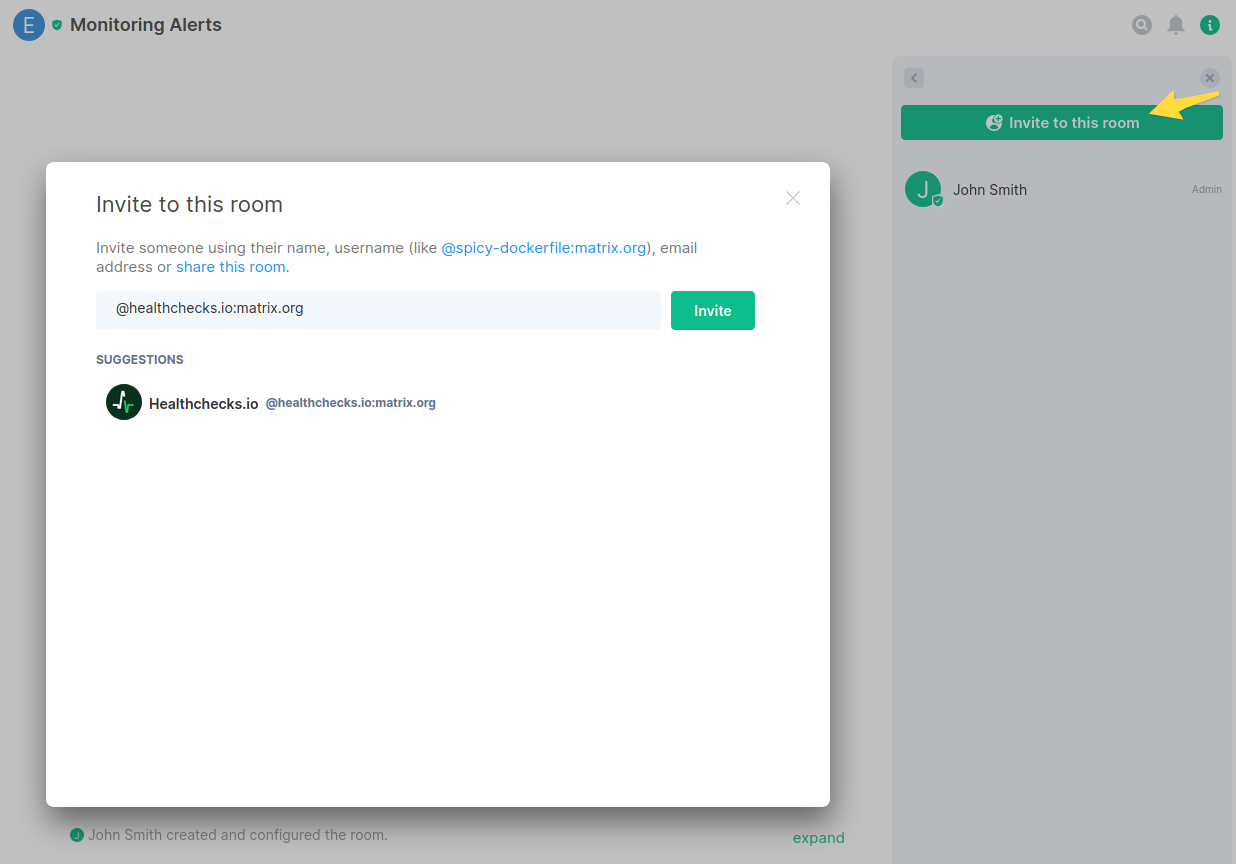Viewport: 1236px width, 864px height.
Task: Open notifications via the bell icon
Action: pos(1176,25)
